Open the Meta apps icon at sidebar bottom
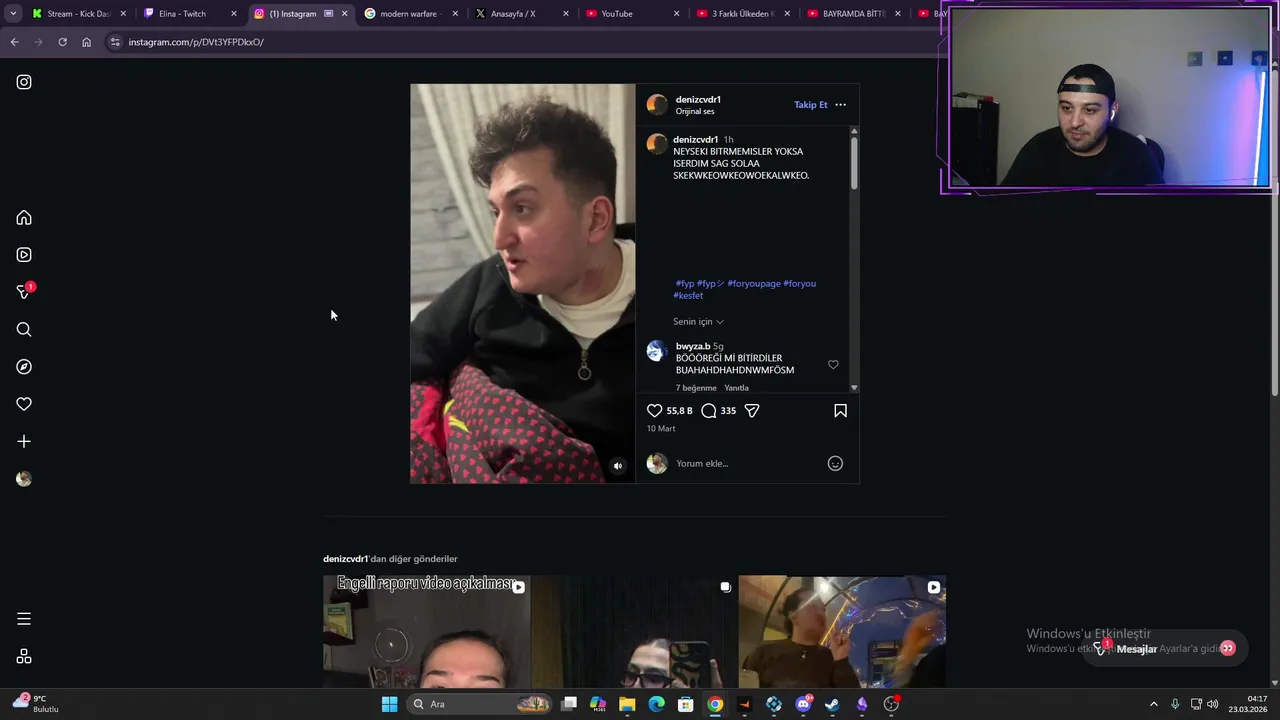Image resolution: width=1280 pixels, height=720 pixels. pos(24,657)
